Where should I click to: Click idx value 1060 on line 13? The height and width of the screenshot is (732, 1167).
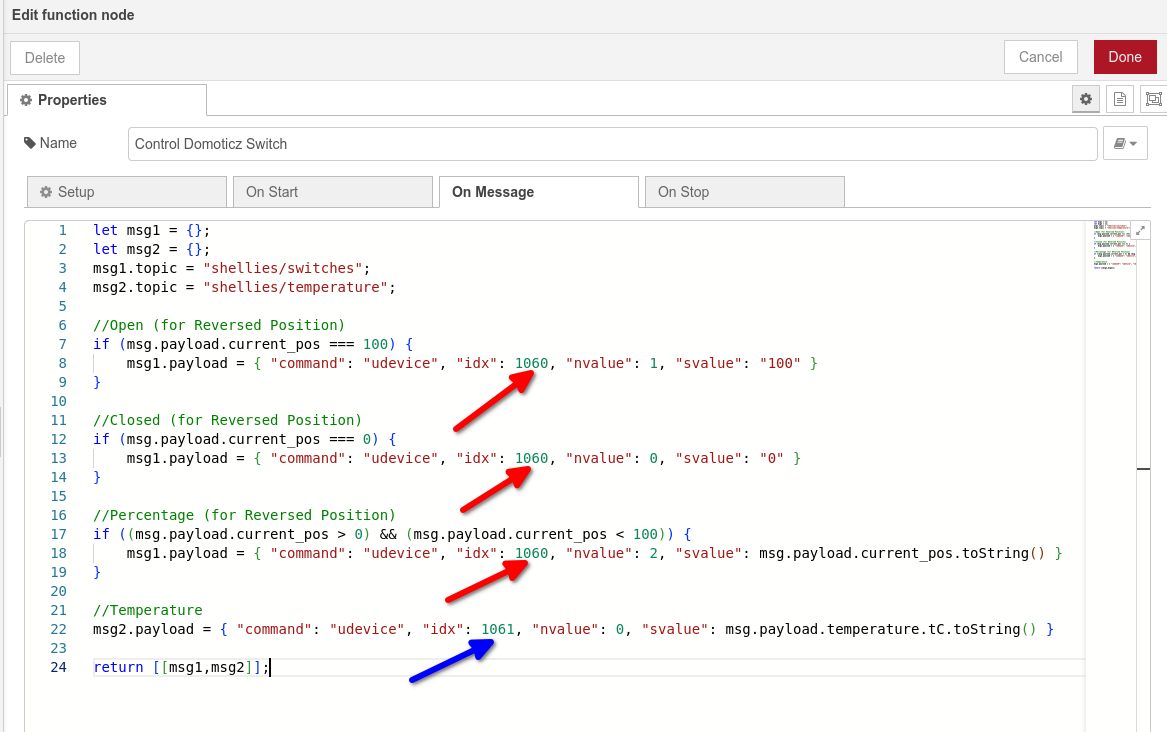coord(531,459)
